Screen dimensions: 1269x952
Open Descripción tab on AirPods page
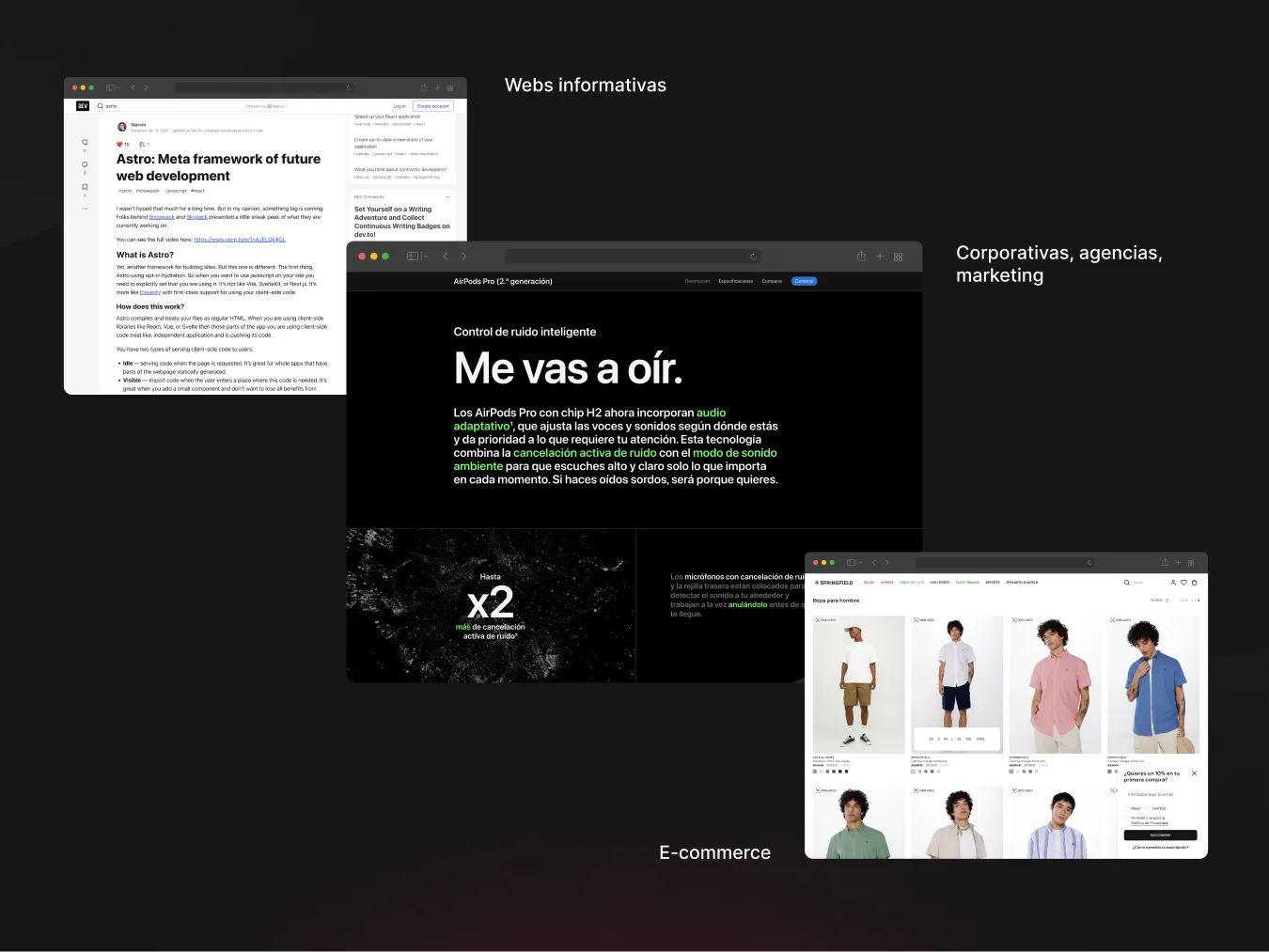point(697,281)
